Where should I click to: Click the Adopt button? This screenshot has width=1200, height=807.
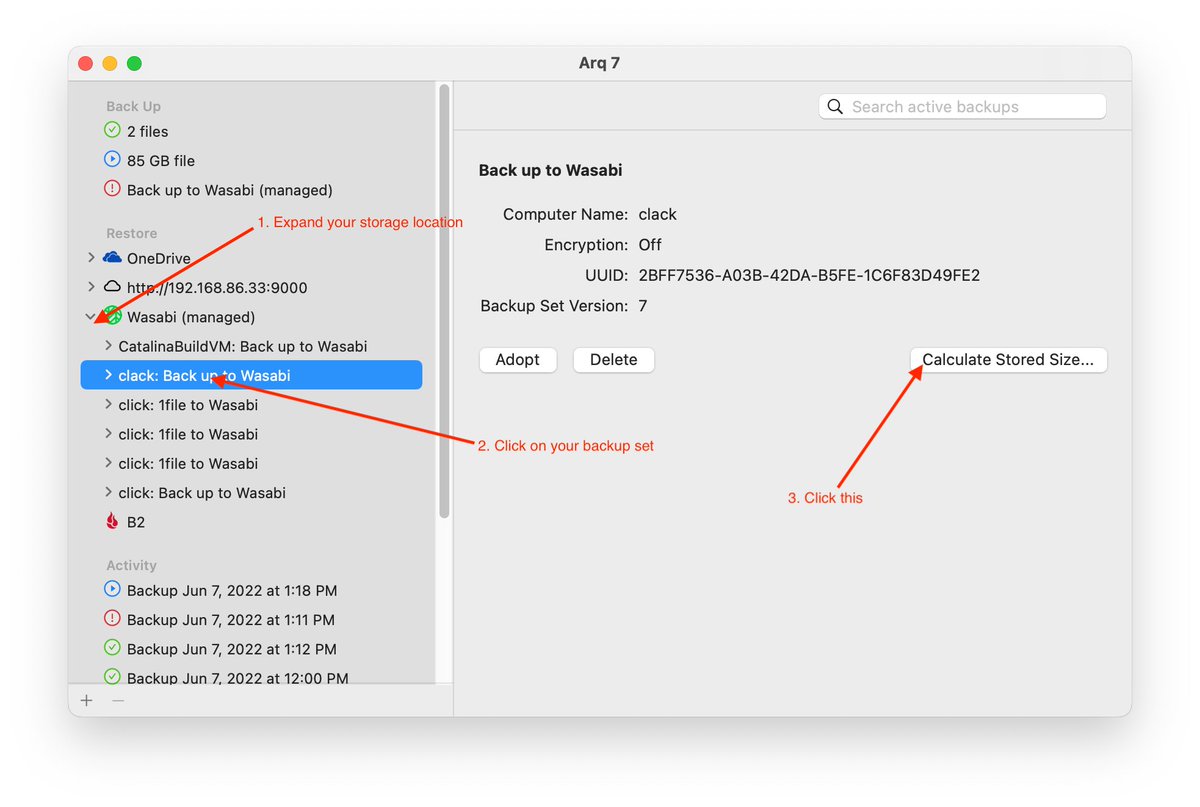[x=518, y=360]
